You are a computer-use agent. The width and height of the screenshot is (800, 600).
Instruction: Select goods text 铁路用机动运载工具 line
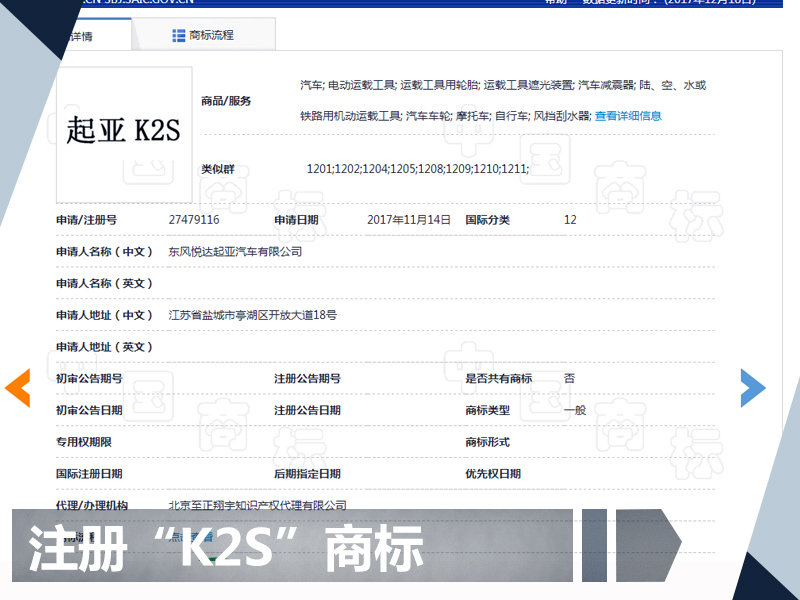point(445,116)
